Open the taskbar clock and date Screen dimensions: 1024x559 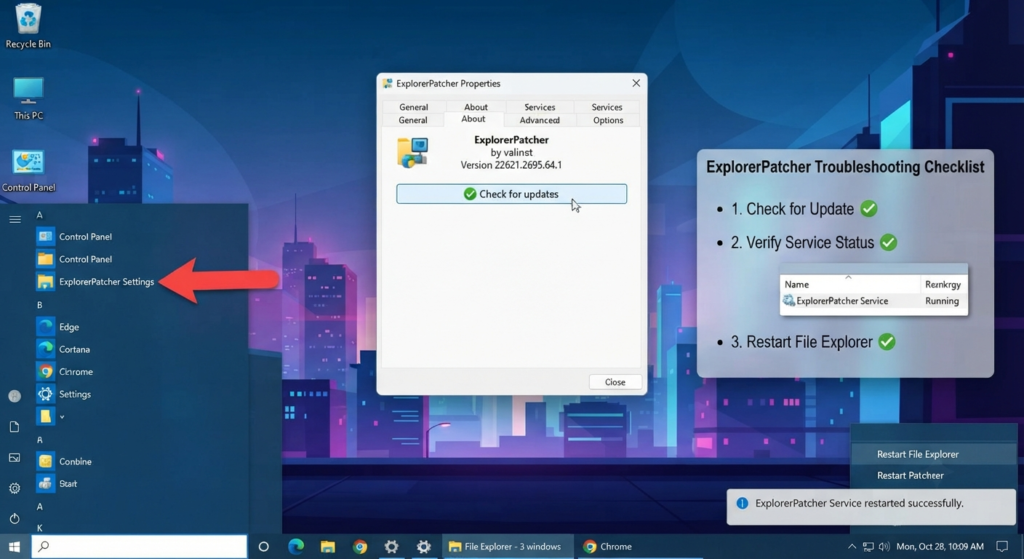click(x=940, y=547)
